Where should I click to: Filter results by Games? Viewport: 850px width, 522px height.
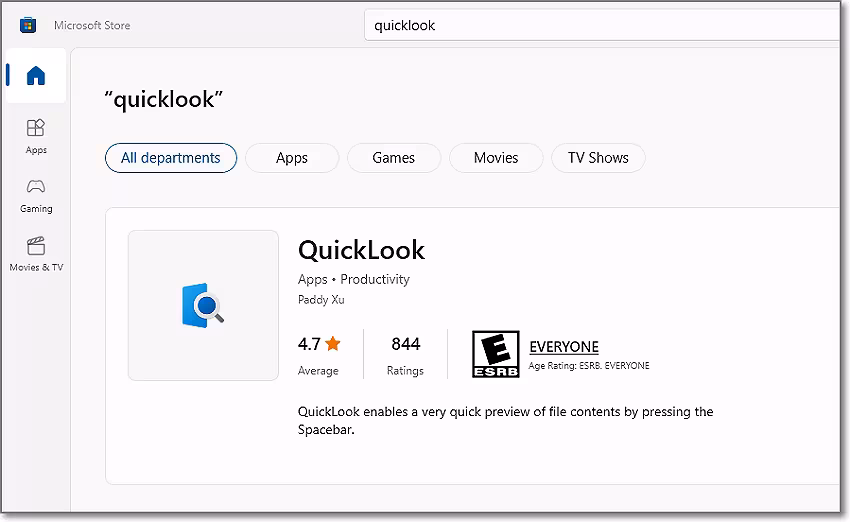click(x=394, y=158)
